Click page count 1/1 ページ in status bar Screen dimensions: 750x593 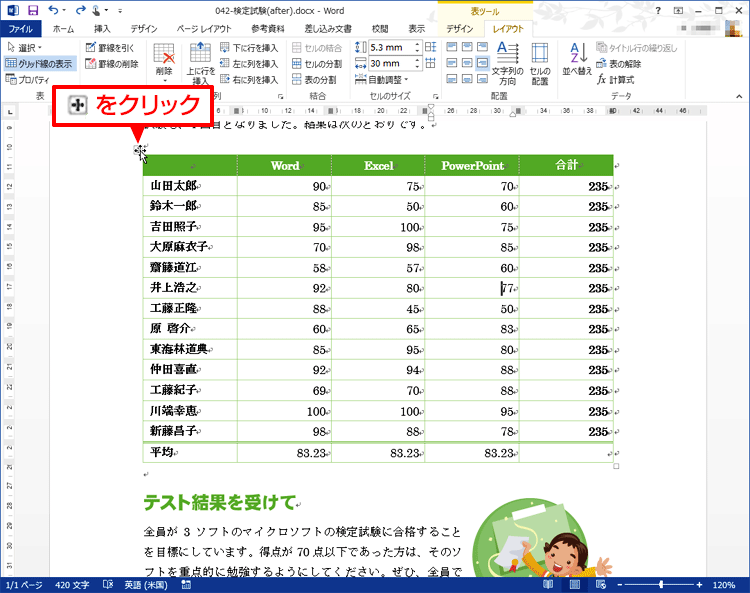pos(24,584)
